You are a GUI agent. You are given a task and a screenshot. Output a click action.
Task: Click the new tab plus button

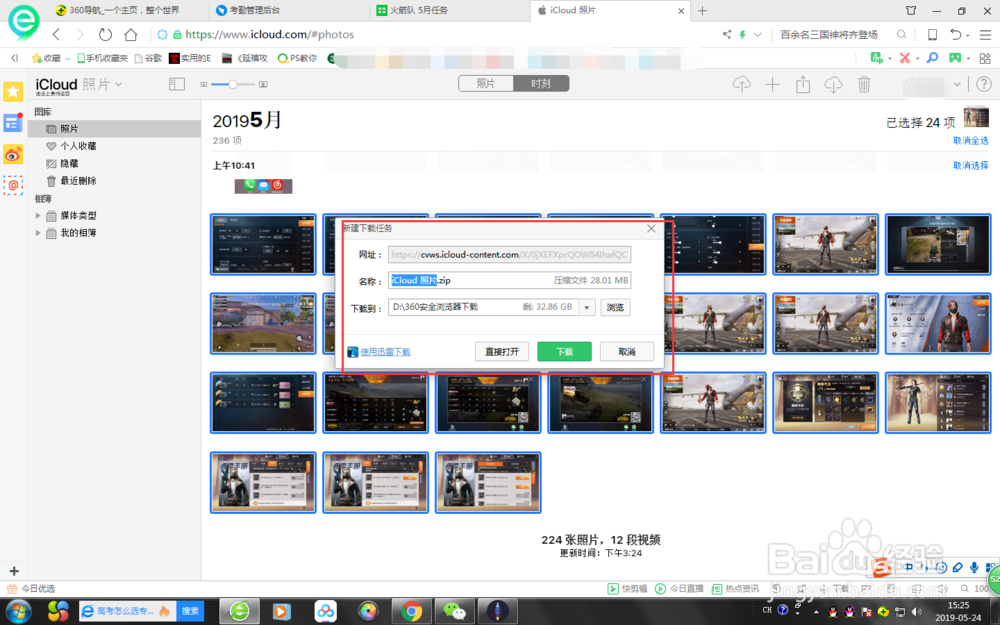pyautogui.click(x=702, y=11)
